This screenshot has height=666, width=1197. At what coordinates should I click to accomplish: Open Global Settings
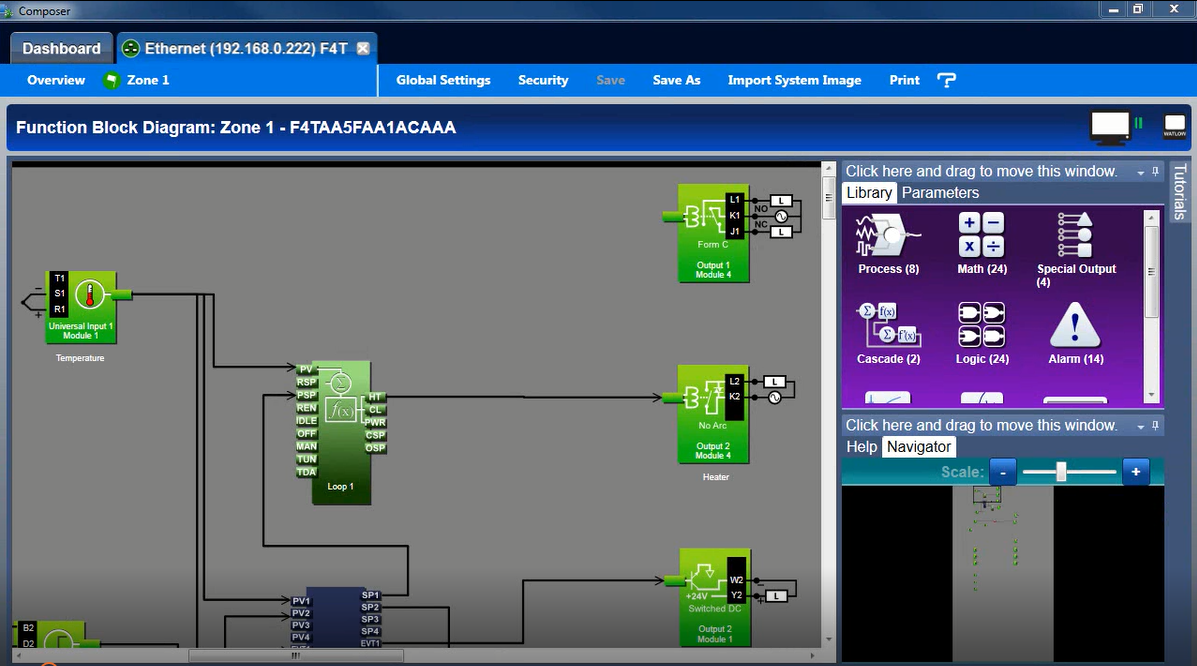click(443, 80)
